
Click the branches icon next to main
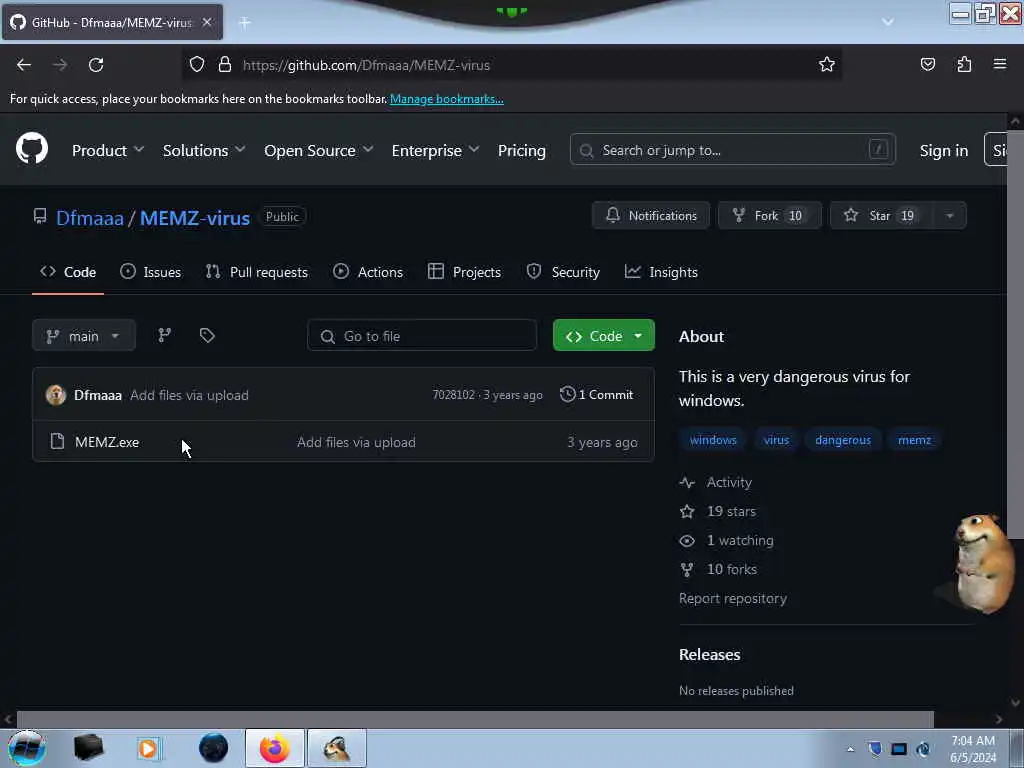[x=165, y=336]
